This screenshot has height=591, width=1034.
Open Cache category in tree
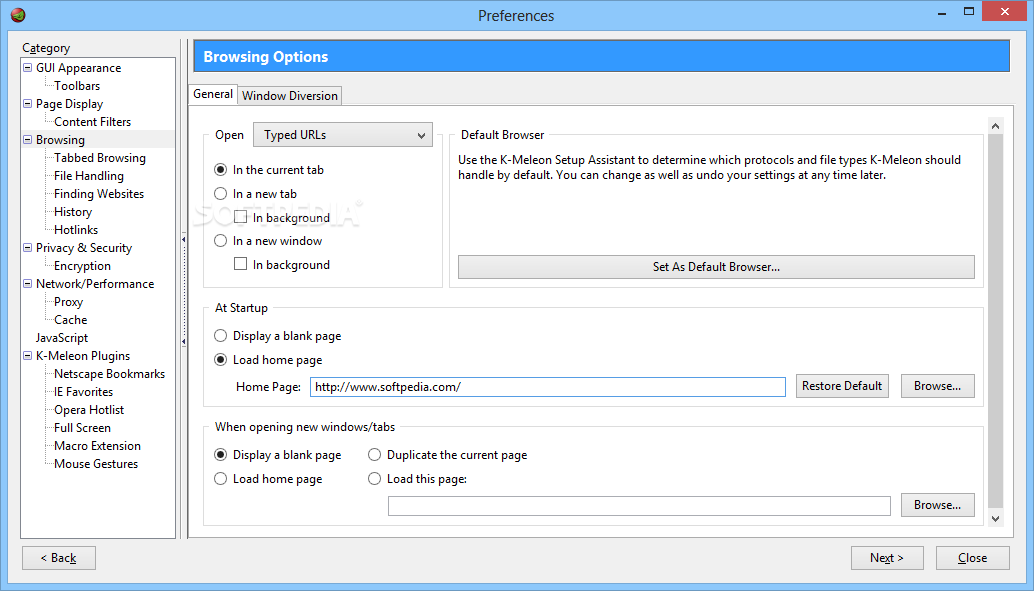coord(71,319)
